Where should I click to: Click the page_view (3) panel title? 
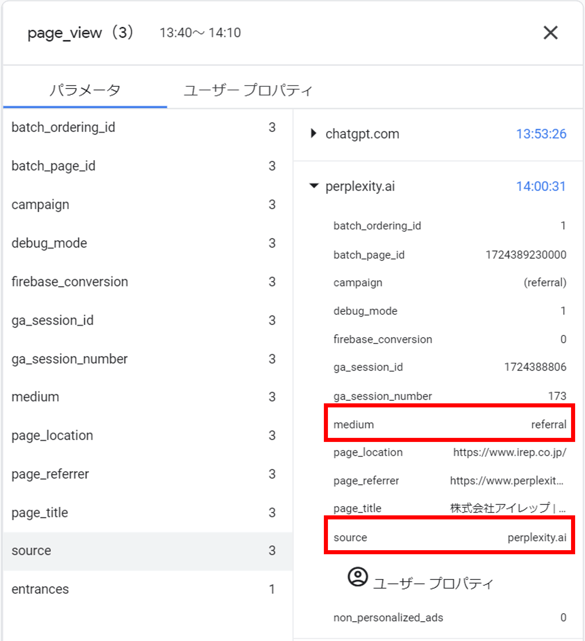(x=81, y=33)
